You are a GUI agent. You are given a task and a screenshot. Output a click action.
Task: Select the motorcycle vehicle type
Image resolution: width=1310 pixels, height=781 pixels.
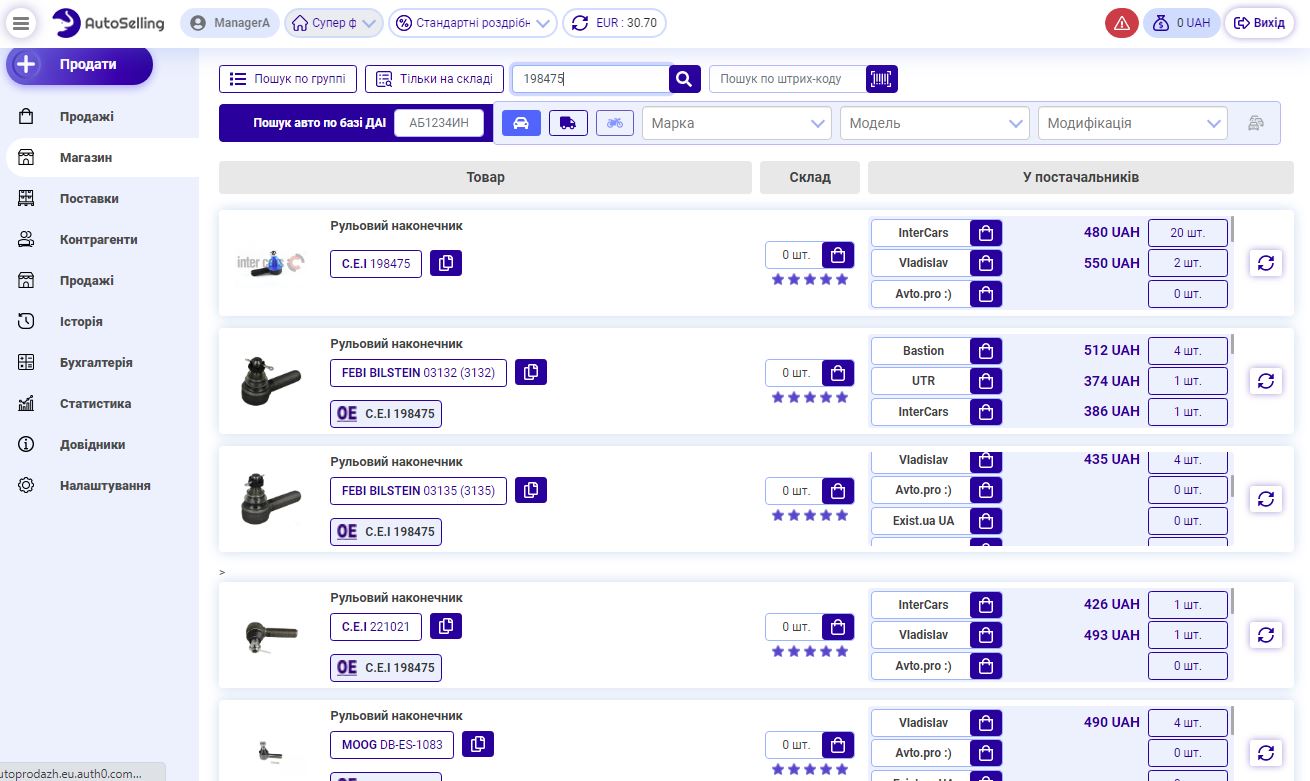click(x=615, y=123)
